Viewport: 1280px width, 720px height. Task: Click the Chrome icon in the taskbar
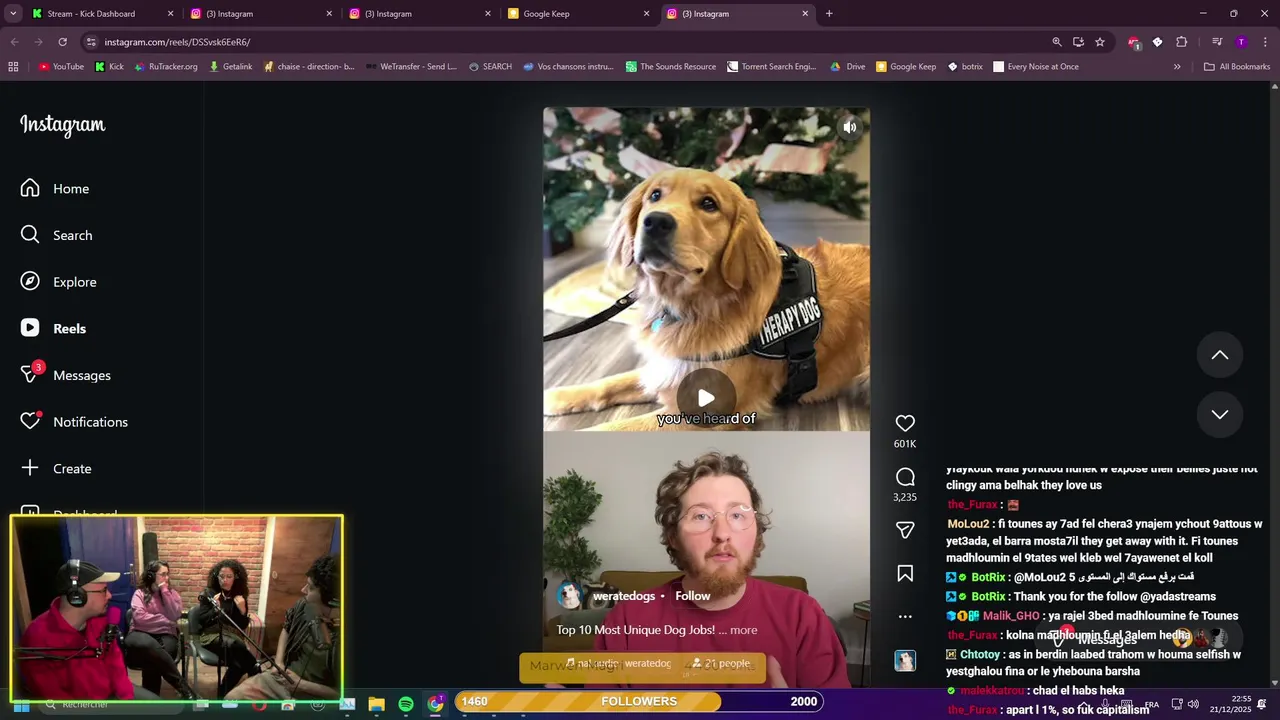435,704
